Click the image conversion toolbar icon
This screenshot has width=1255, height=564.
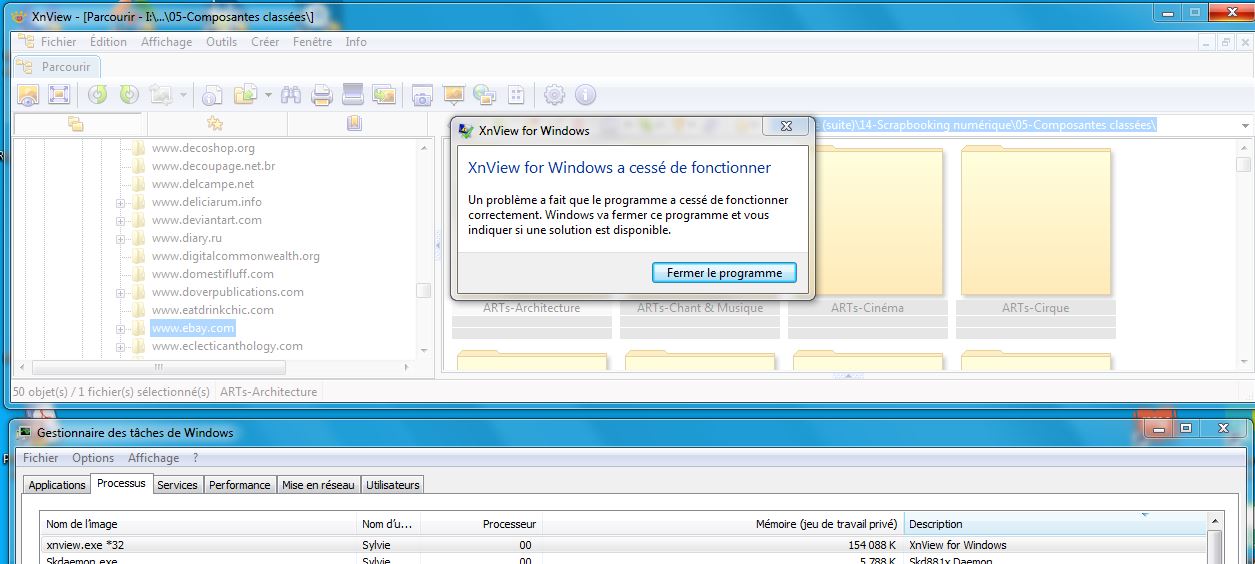pyautogui.click(x=160, y=95)
